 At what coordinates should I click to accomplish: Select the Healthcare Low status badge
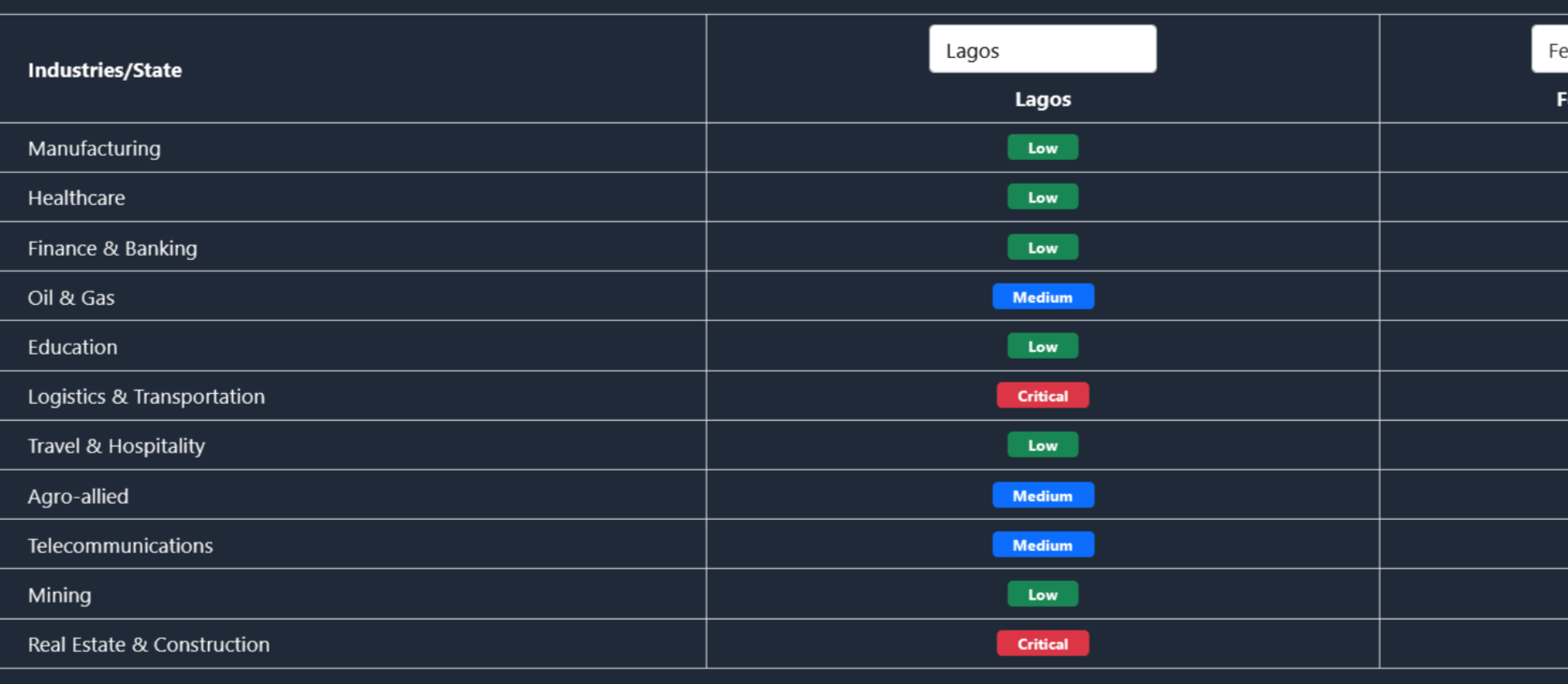(x=1042, y=198)
